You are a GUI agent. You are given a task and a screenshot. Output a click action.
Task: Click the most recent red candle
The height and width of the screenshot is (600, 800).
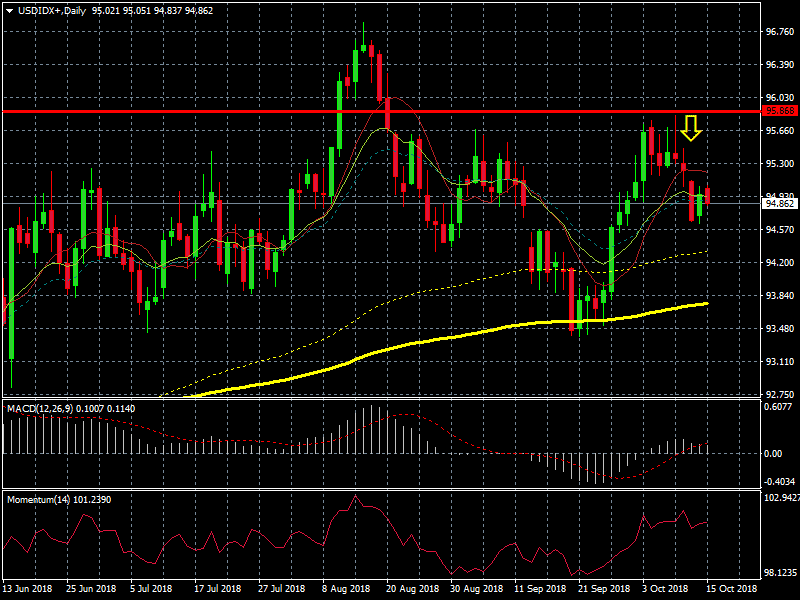(708, 195)
